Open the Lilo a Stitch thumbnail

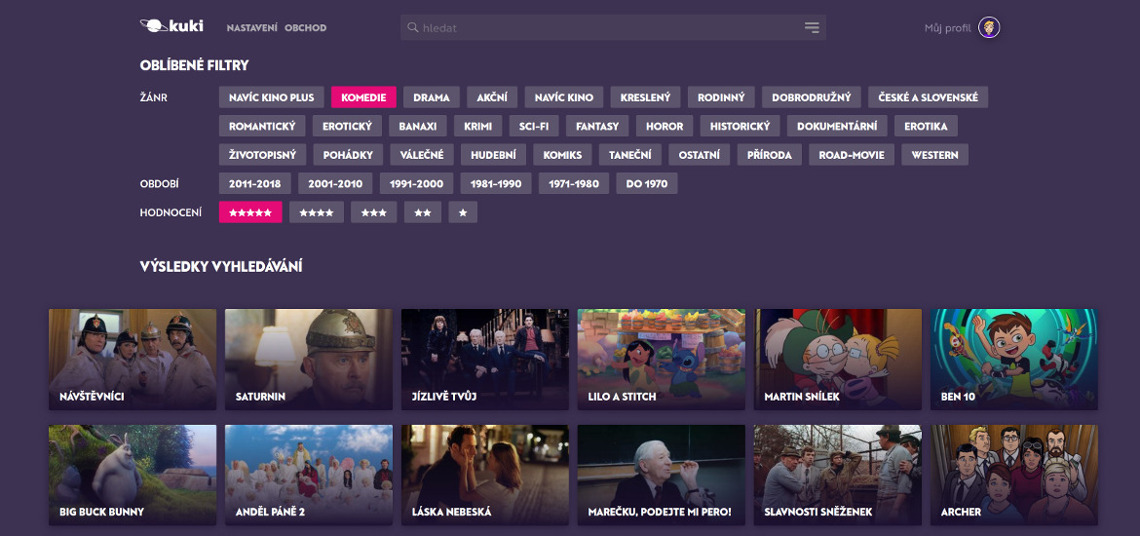(662, 359)
